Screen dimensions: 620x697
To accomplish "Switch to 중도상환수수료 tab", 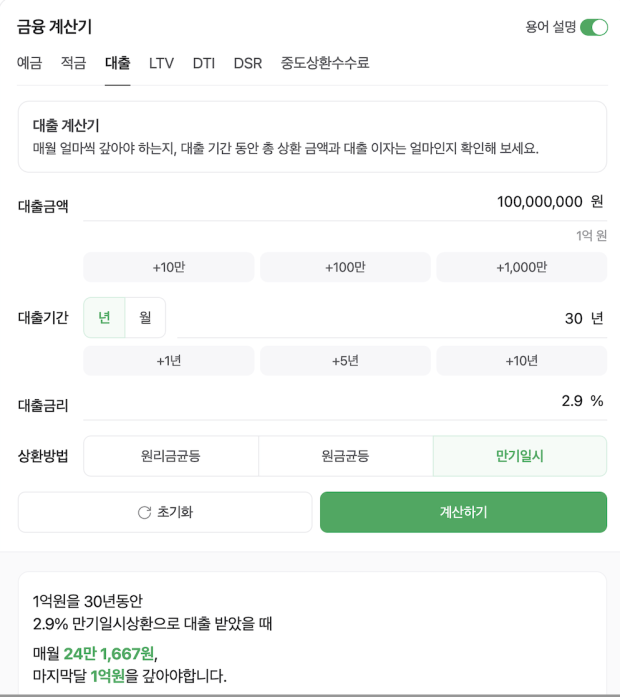I will tap(325, 63).
